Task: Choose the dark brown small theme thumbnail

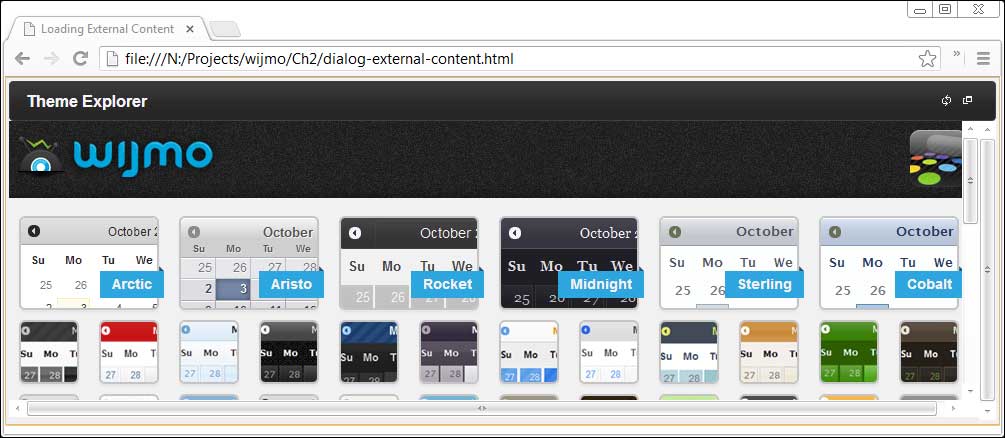Action: click(929, 352)
